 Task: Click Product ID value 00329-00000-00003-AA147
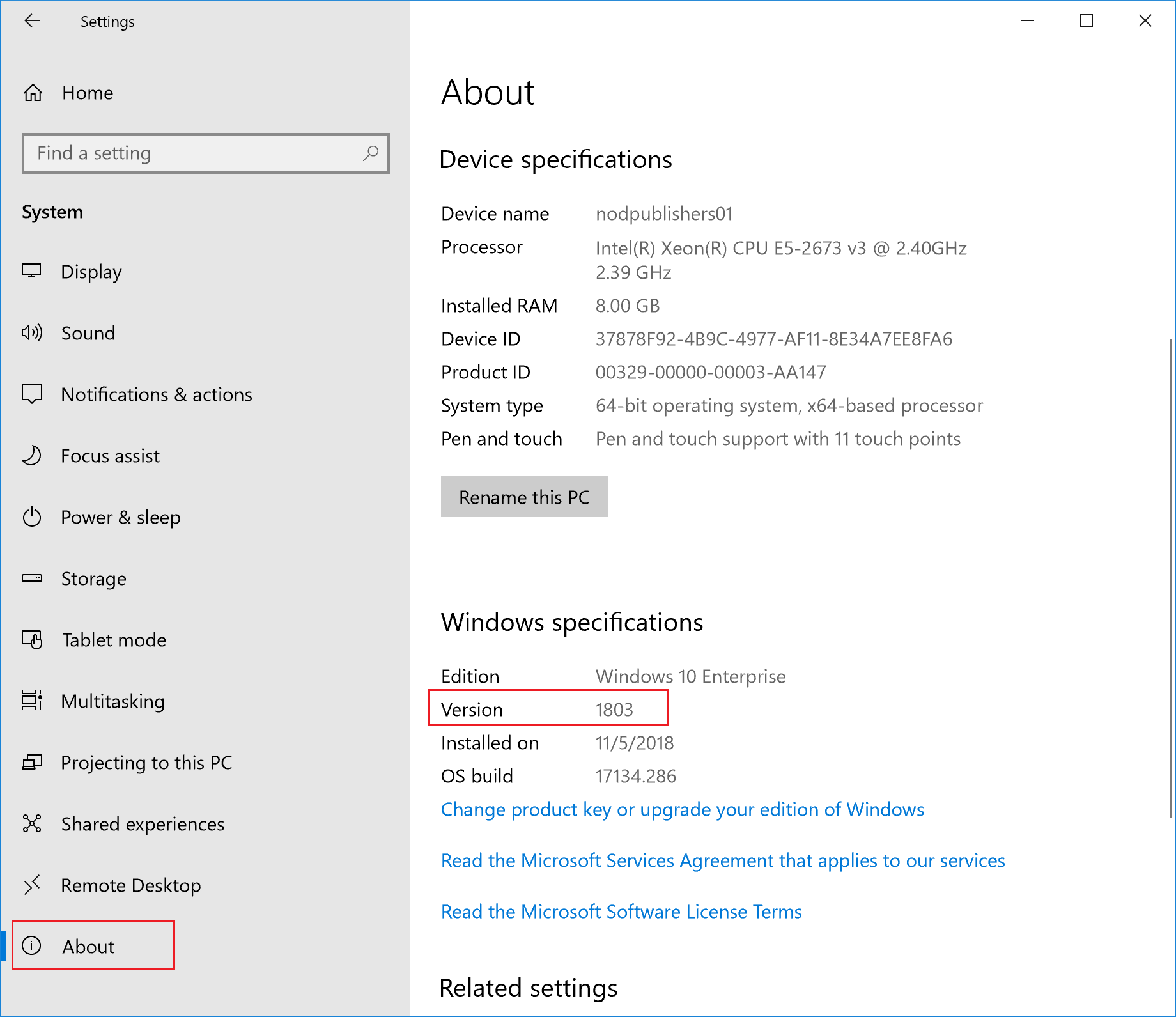711,372
